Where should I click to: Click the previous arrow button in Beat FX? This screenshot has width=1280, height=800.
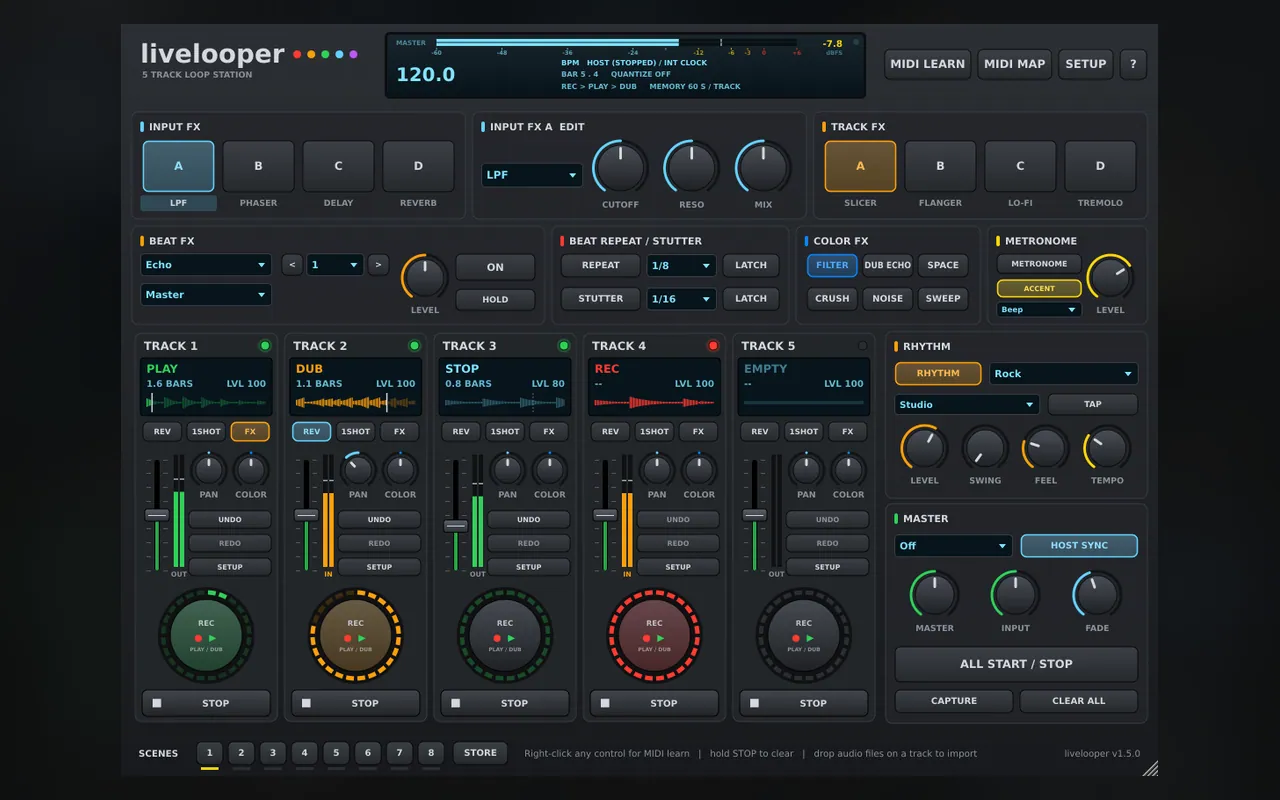(x=292, y=265)
